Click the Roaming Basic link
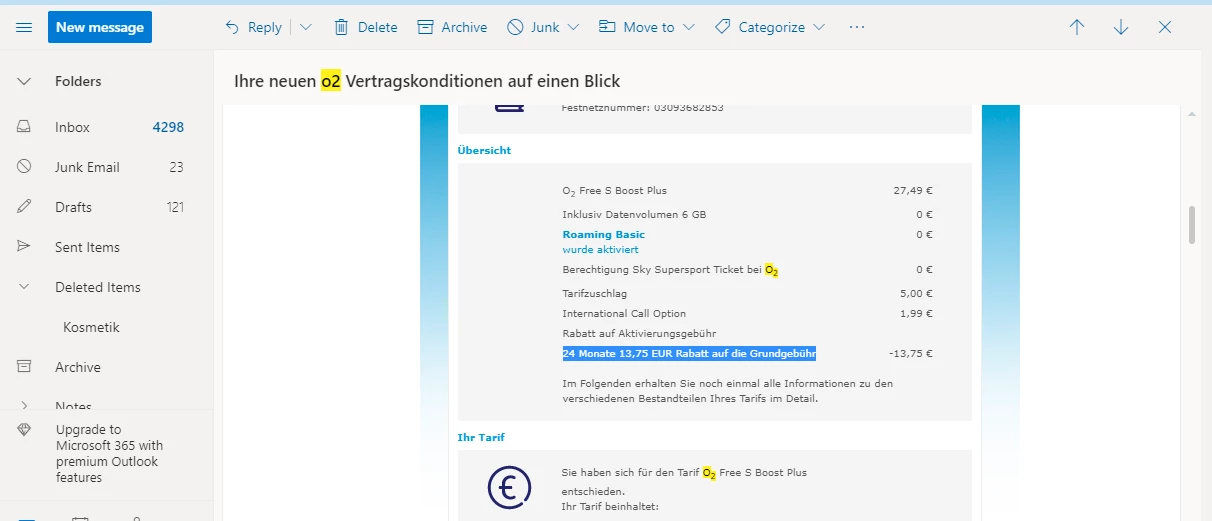This screenshot has width=1212, height=521. (603, 235)
